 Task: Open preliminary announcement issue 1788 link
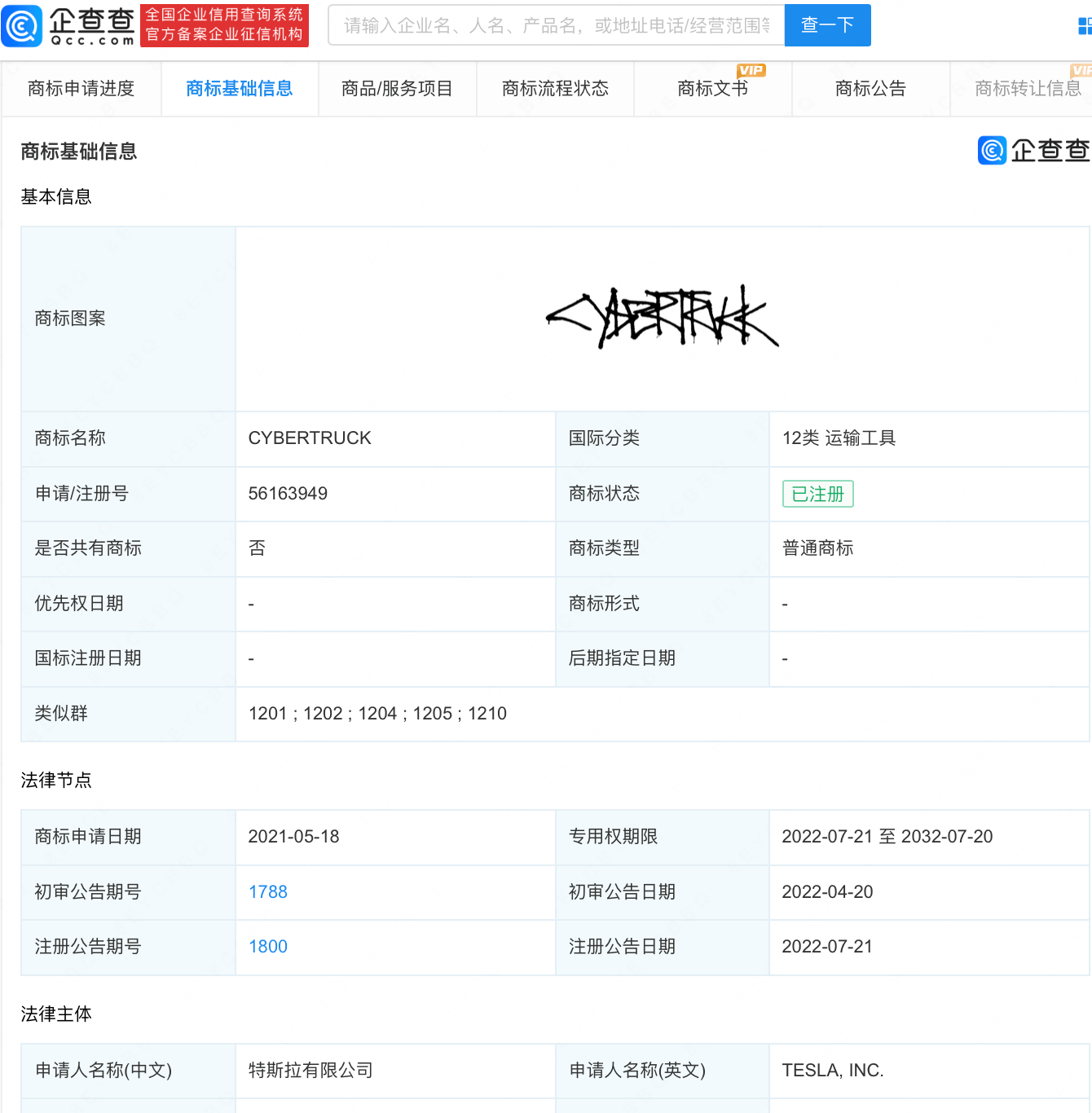[x=268, y=891]
